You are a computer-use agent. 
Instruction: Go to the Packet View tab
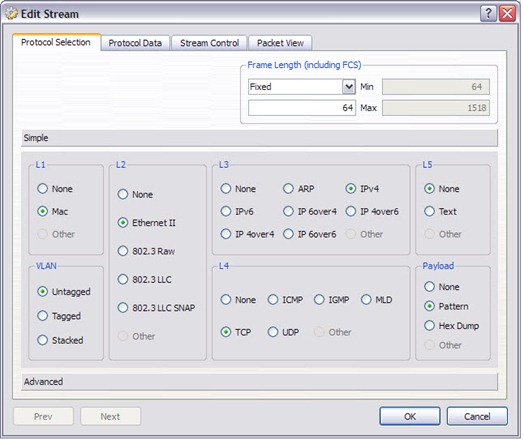click(x=280, y=43)
